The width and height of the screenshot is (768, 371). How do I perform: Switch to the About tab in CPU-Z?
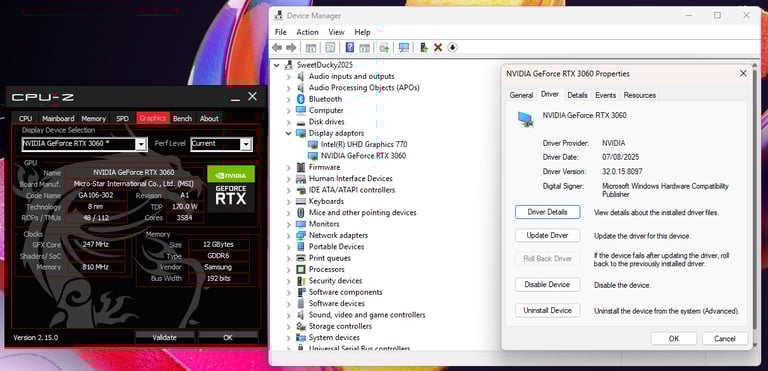point(209,119)
